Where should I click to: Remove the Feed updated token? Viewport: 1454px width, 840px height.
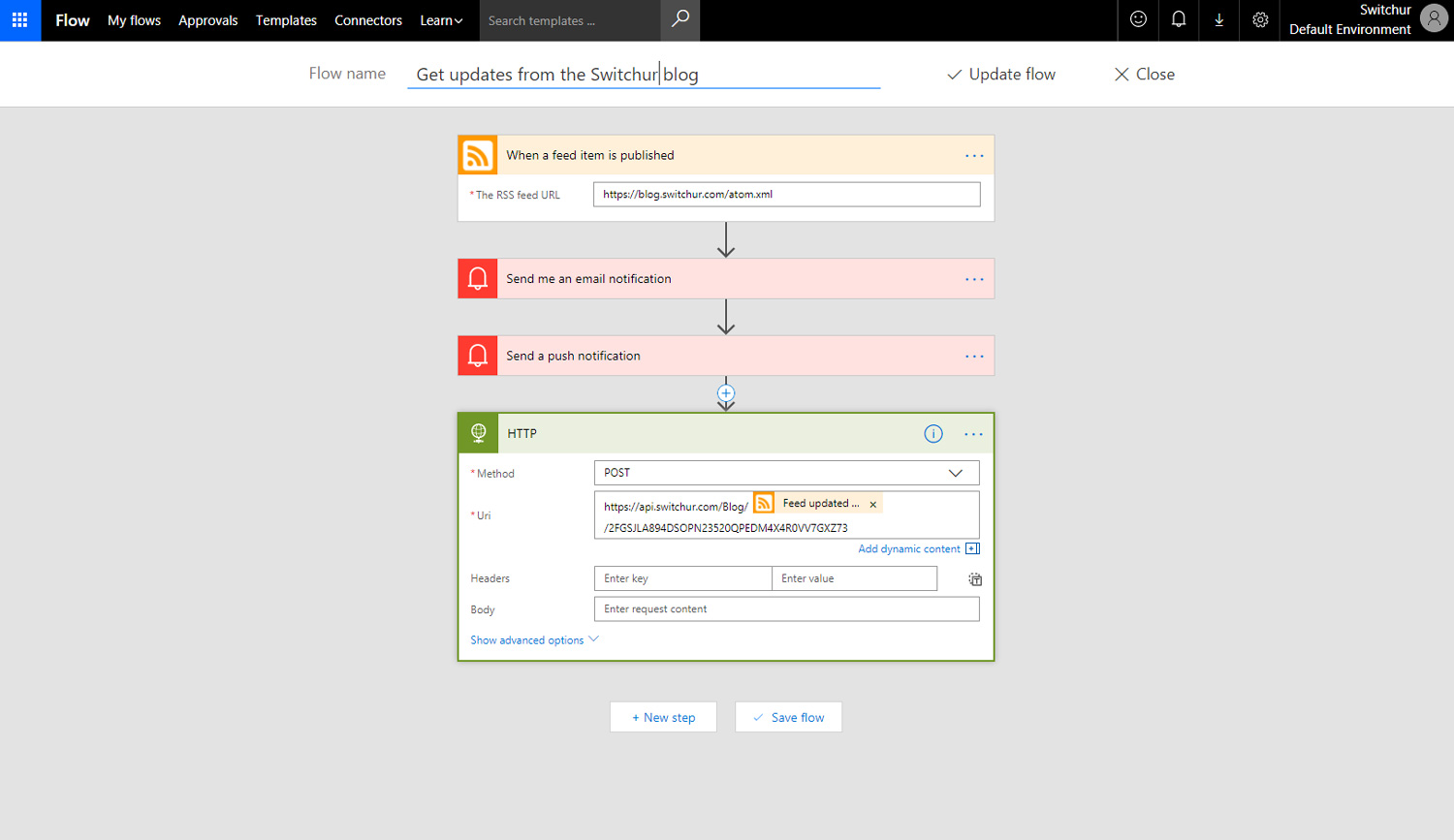[872, 503]
